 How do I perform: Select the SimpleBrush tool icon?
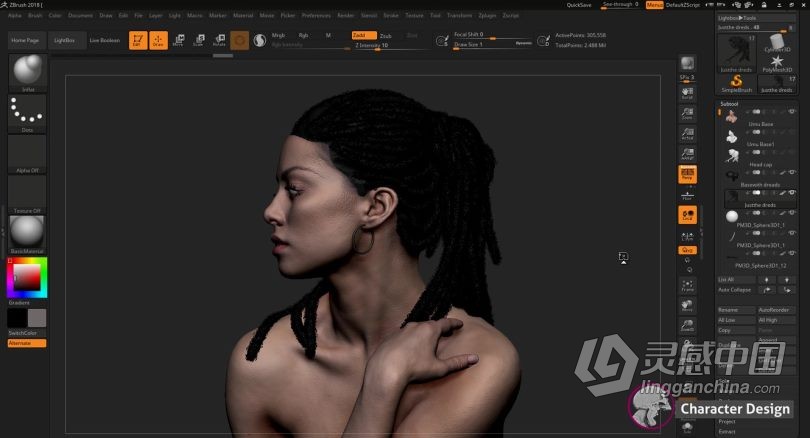point(736,83)
